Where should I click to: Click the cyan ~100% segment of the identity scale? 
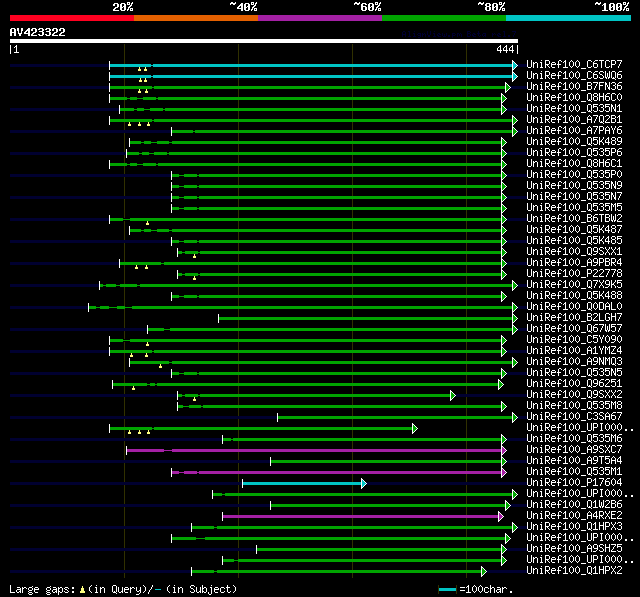[569, 18]
